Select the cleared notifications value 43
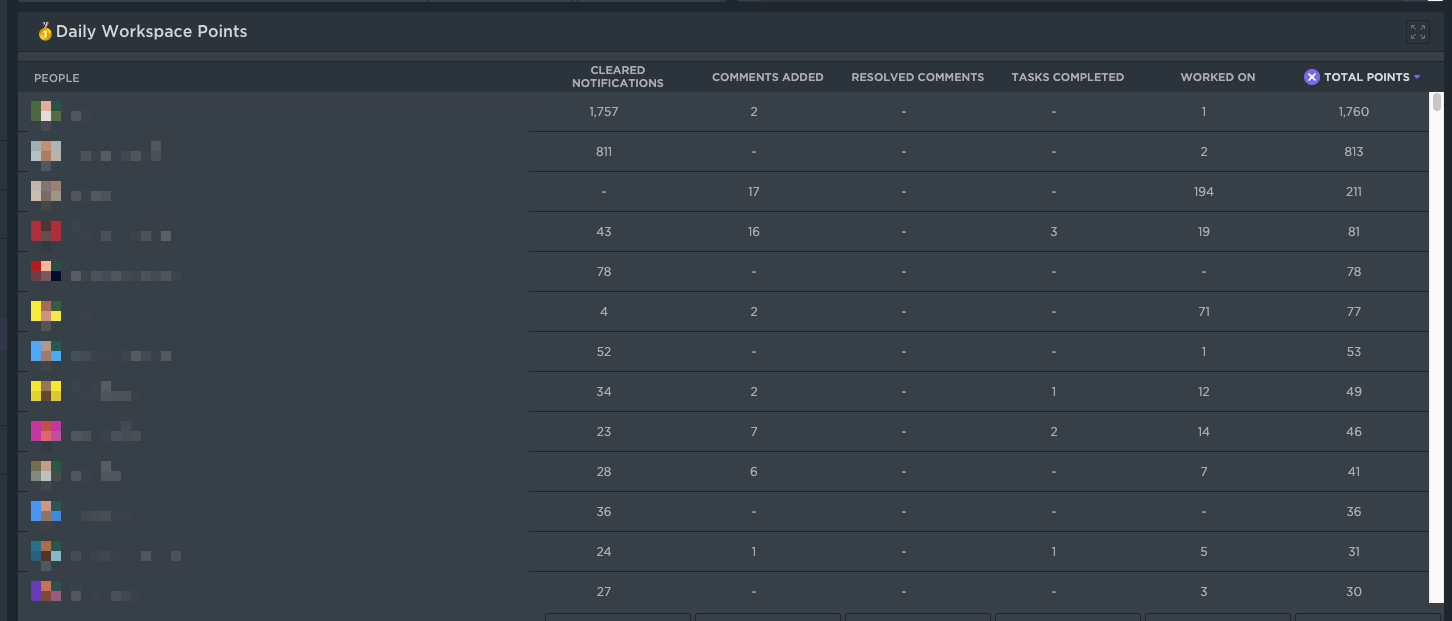This screenshot has height=621, width=1452. [x=604, y=232]
